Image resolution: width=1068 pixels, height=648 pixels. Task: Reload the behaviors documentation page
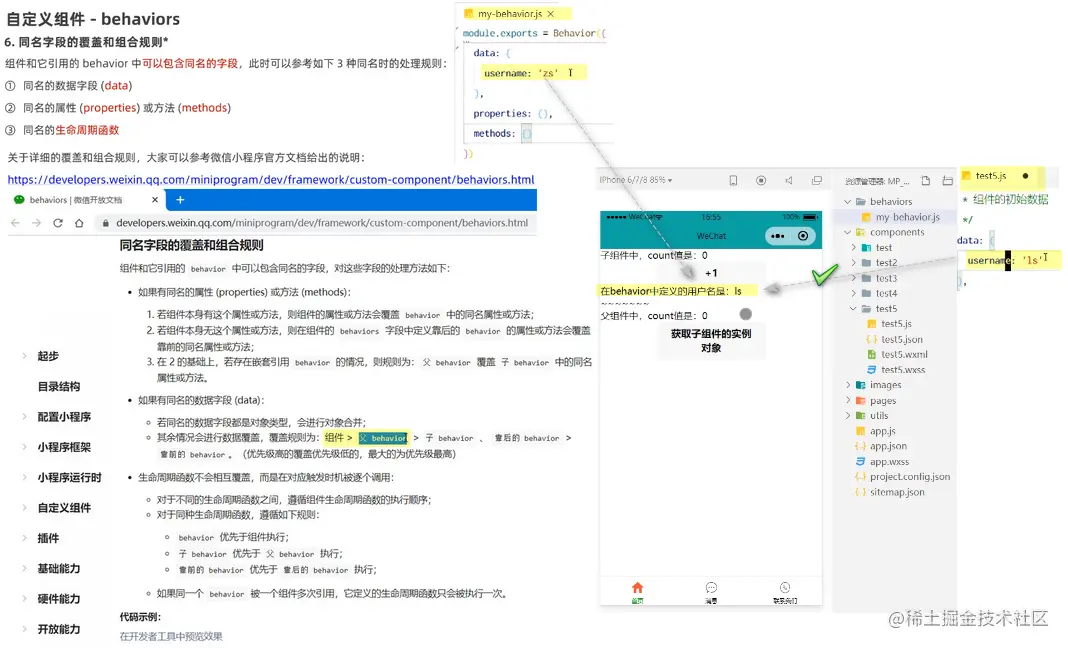(58, 223)
